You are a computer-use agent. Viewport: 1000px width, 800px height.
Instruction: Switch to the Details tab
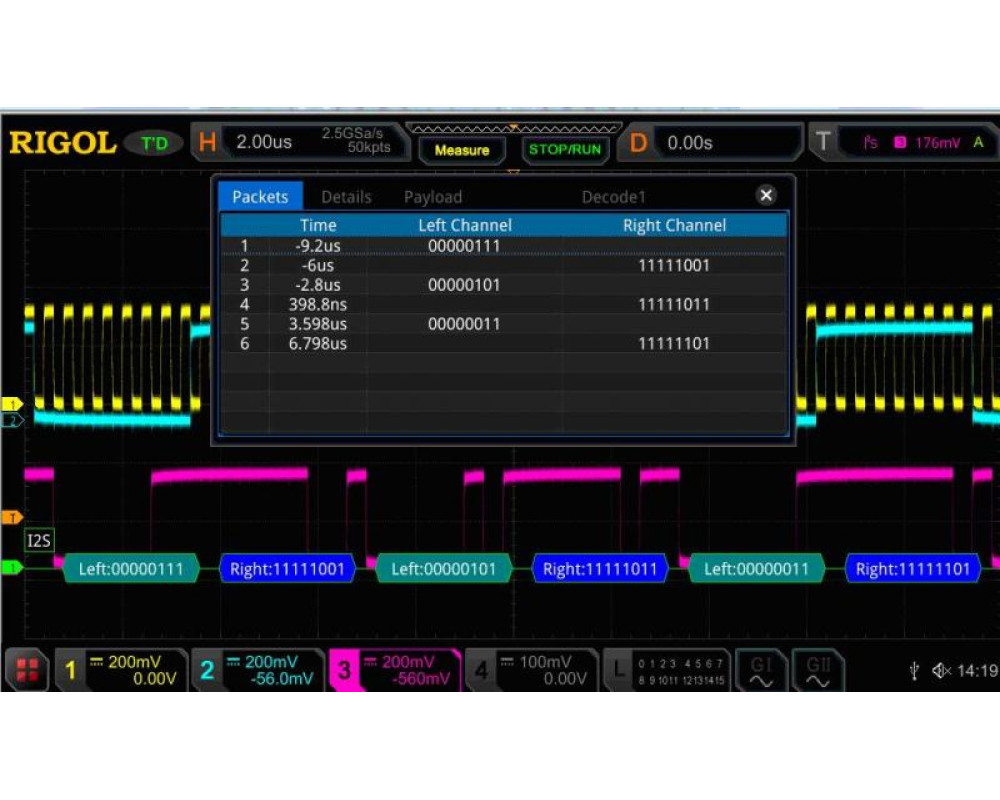pyautogui.click(x=346, y=197)
